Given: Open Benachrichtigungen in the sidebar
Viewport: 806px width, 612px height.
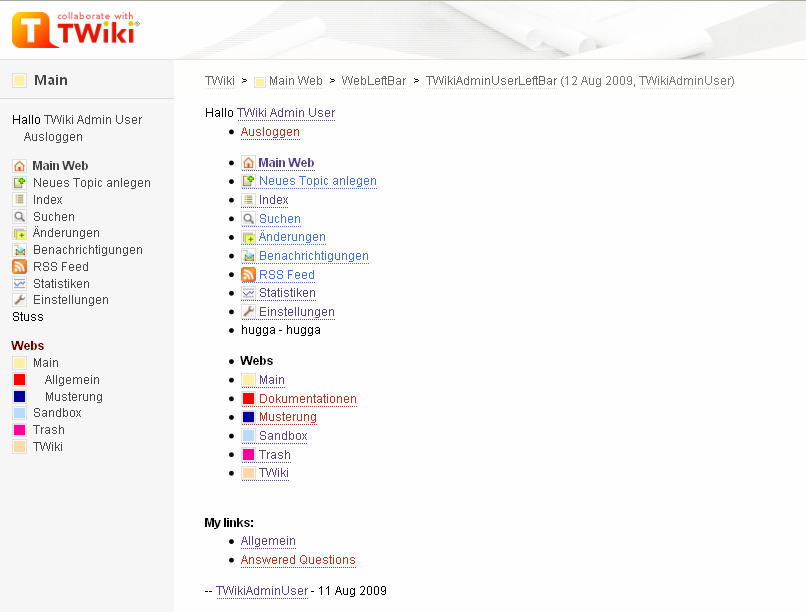Looking at the screenshot, I should (88, 250).
